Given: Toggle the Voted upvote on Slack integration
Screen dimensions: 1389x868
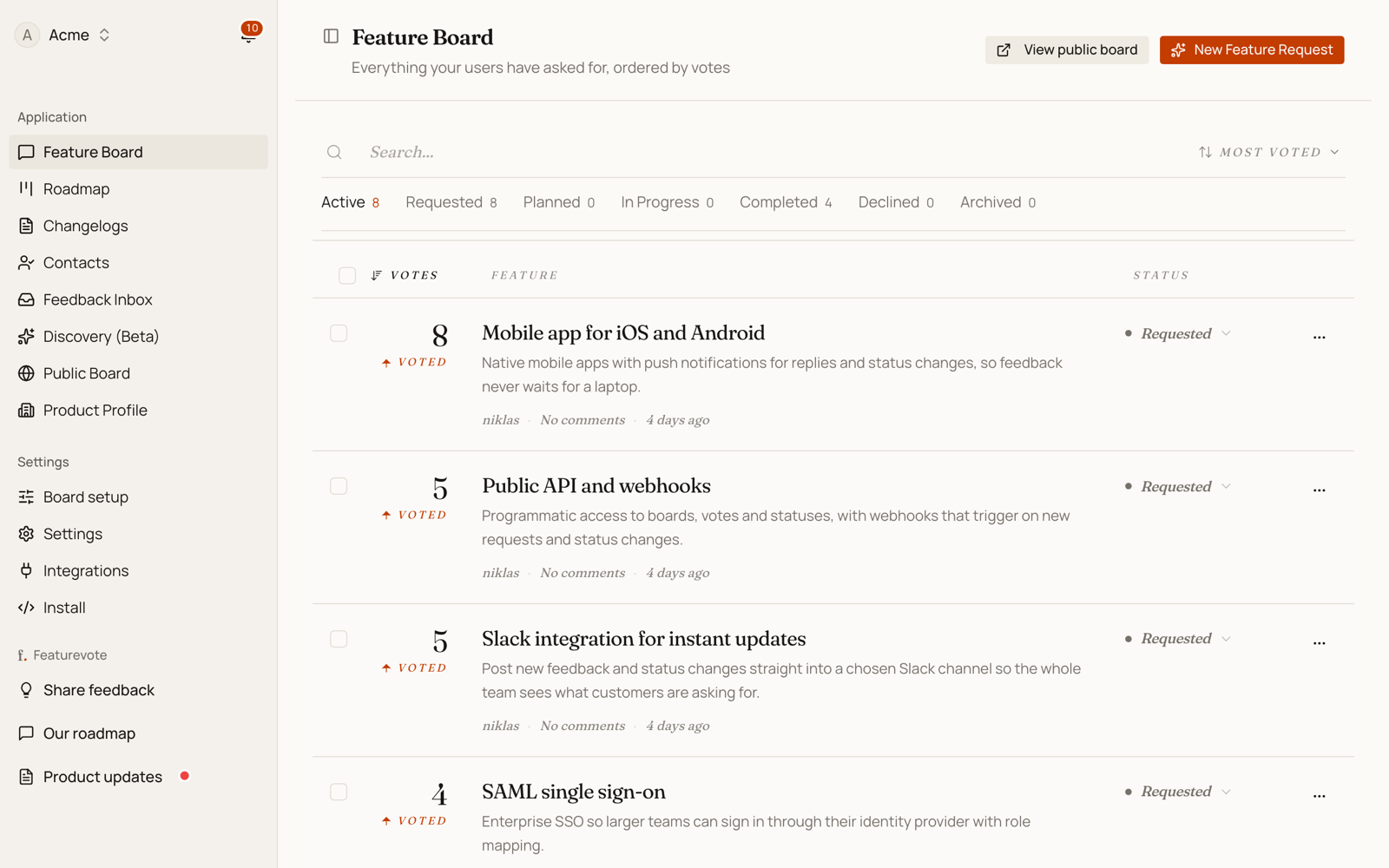Looking at the screenshot, I should tap(414, 667).
